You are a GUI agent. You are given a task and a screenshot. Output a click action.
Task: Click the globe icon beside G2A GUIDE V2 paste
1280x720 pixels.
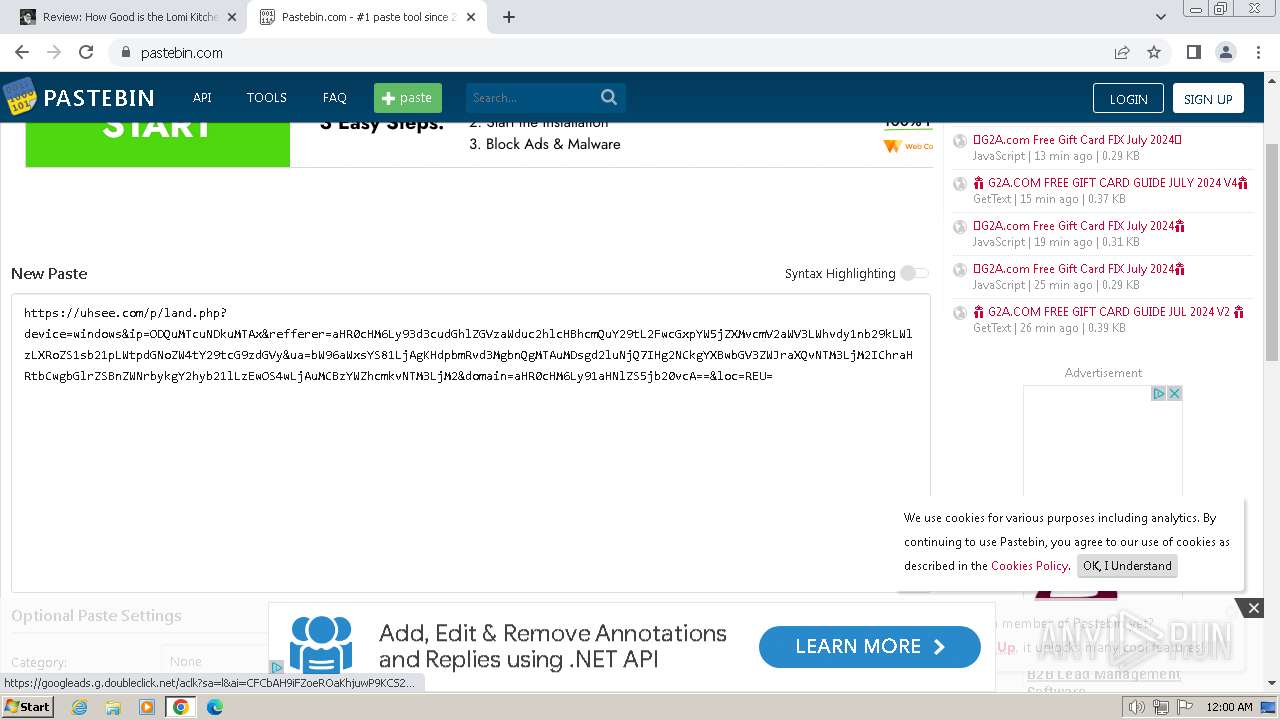[x=960, y=313]
